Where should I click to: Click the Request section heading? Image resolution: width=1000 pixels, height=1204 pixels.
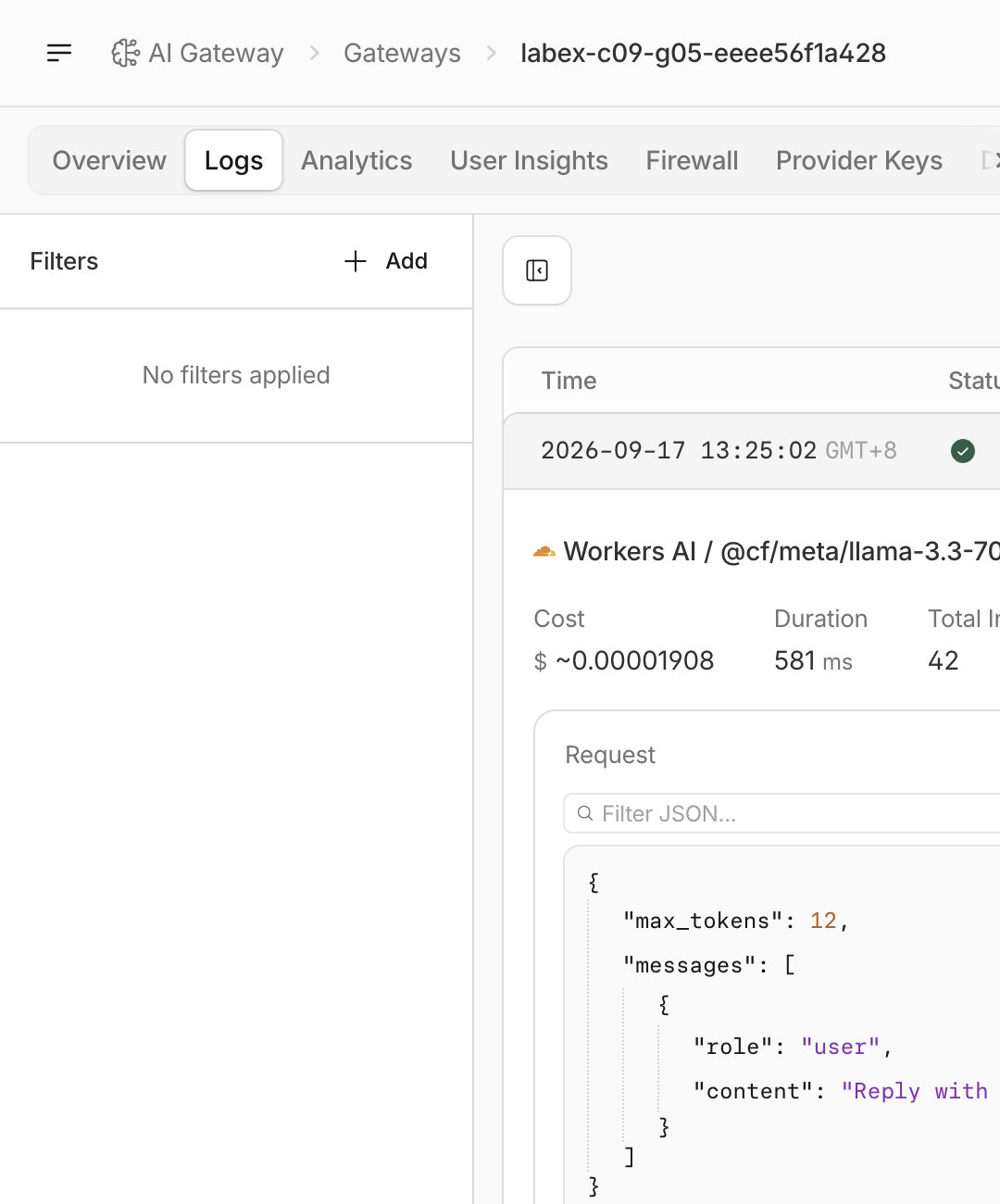610,755
